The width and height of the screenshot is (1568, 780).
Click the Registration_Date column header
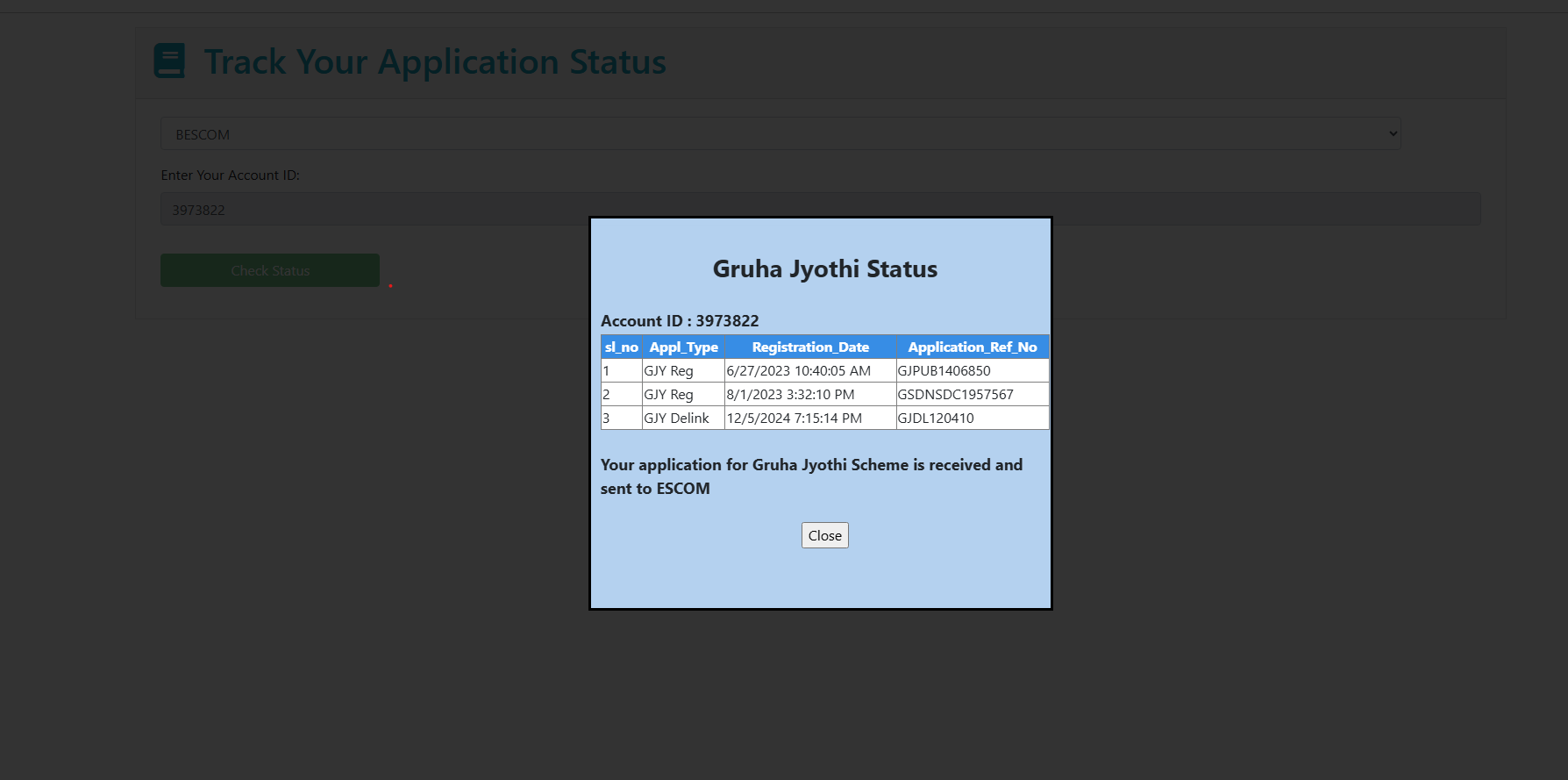pos(810,347)
